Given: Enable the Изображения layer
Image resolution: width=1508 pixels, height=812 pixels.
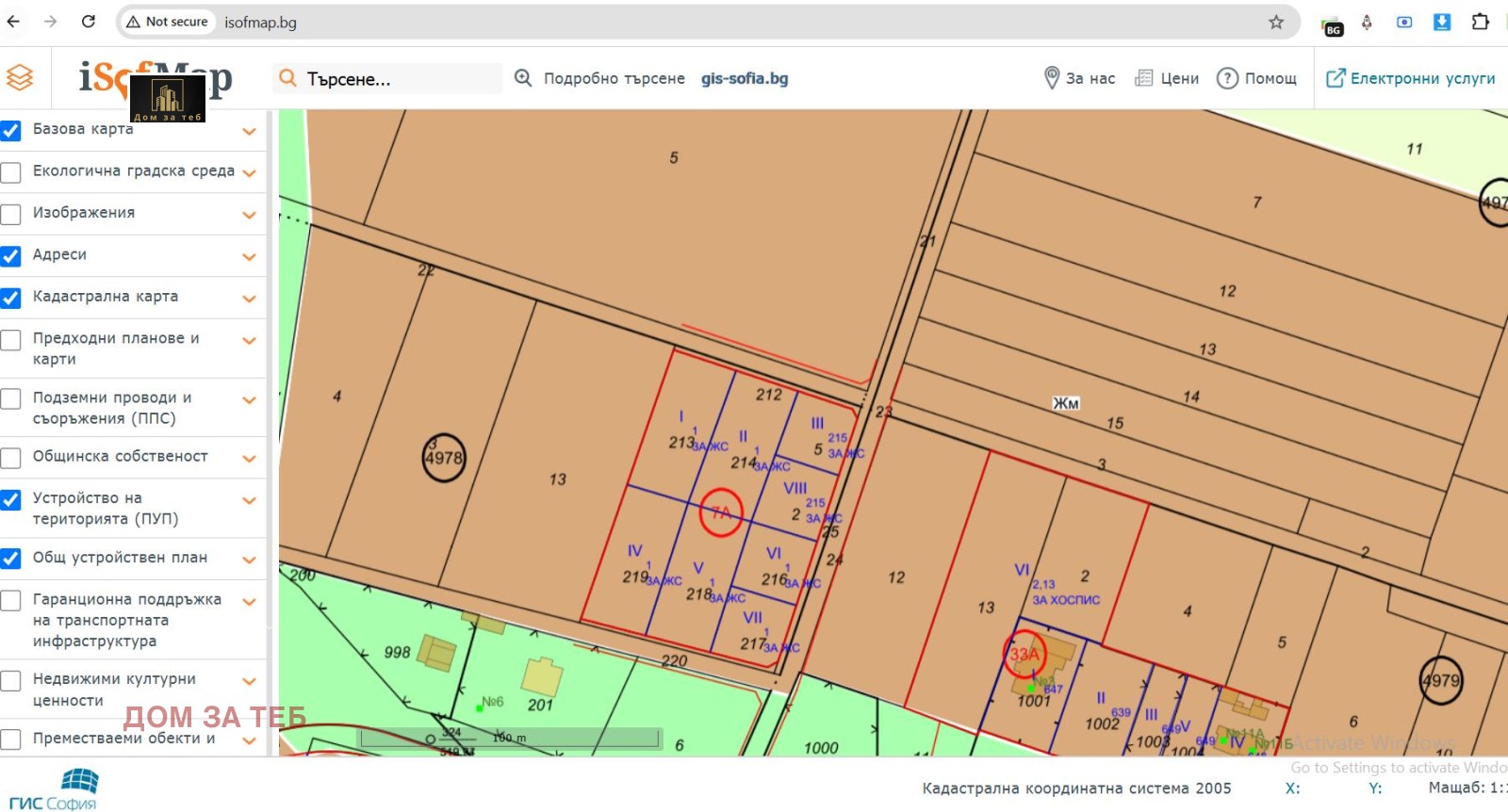Looking at the screenshot, I should [11, 214].
